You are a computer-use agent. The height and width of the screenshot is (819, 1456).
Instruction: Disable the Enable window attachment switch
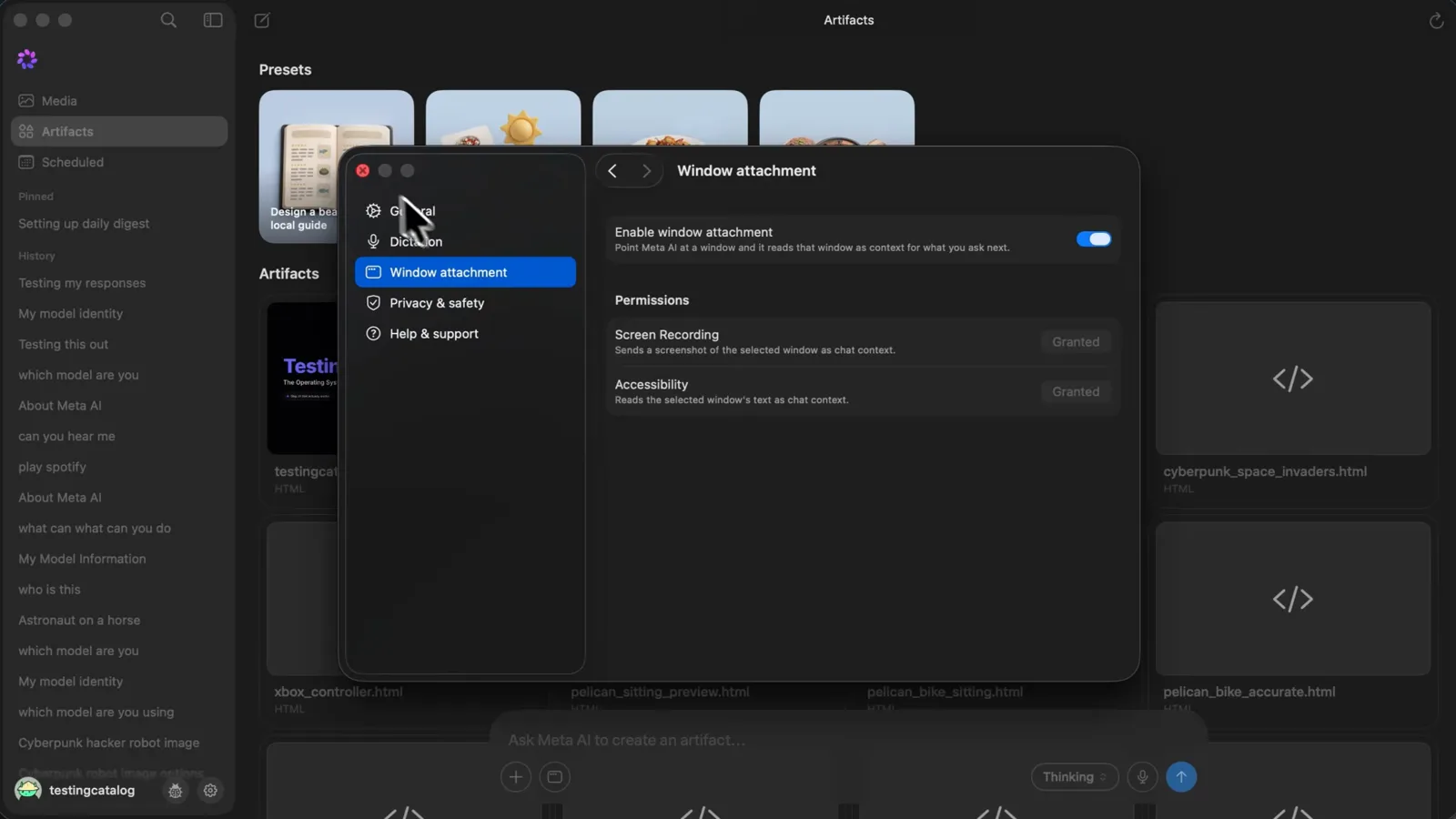point(1093,239)
